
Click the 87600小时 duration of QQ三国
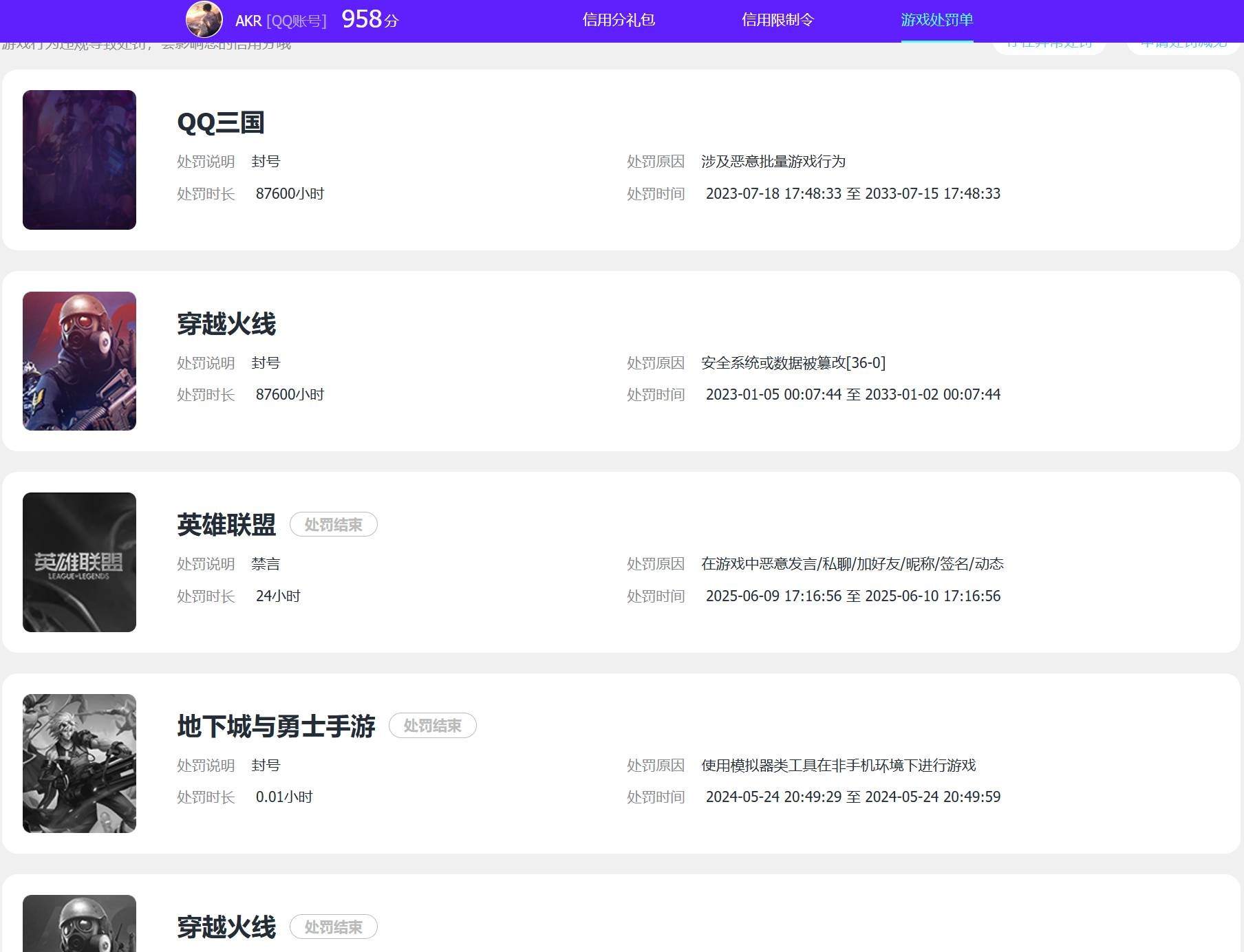click(290, 193)
